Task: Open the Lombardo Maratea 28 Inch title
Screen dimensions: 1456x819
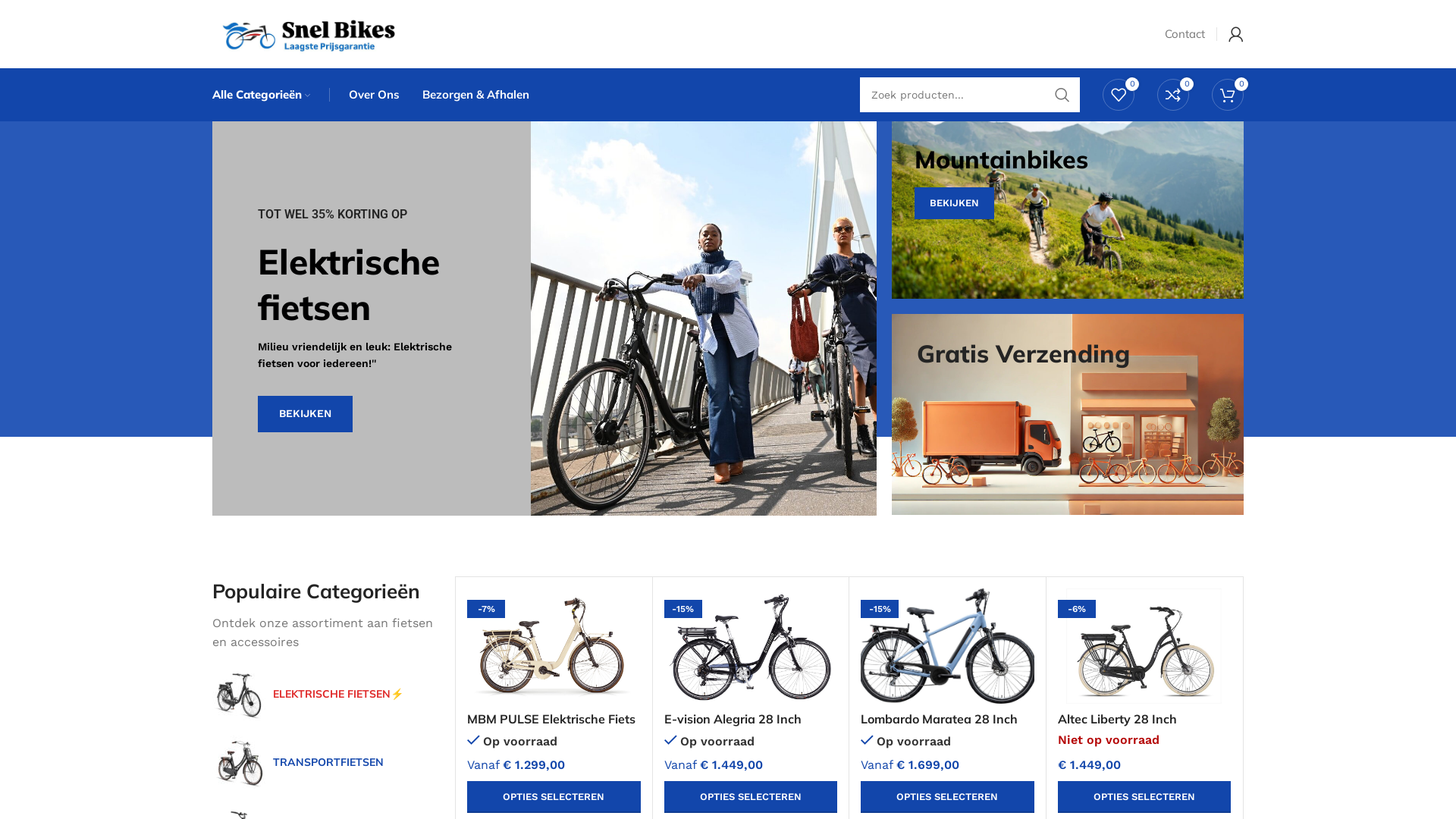Action: (x=939, y=719)
